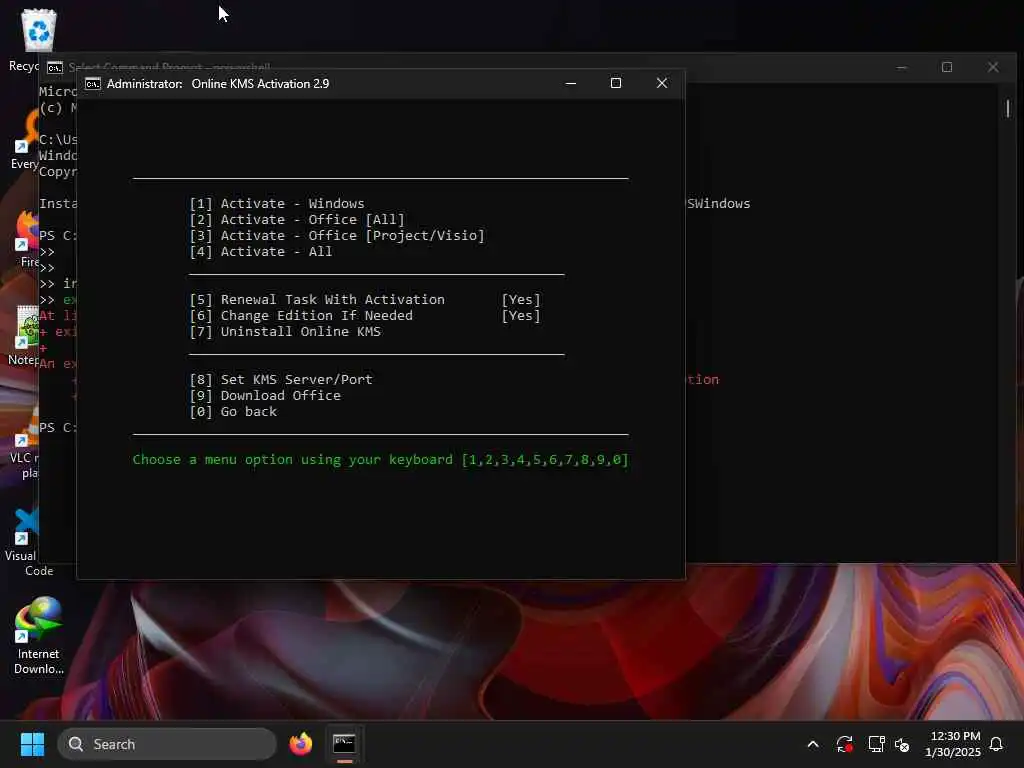
Task: Open Firefox from the taskbar
Action: click(300, 744)
